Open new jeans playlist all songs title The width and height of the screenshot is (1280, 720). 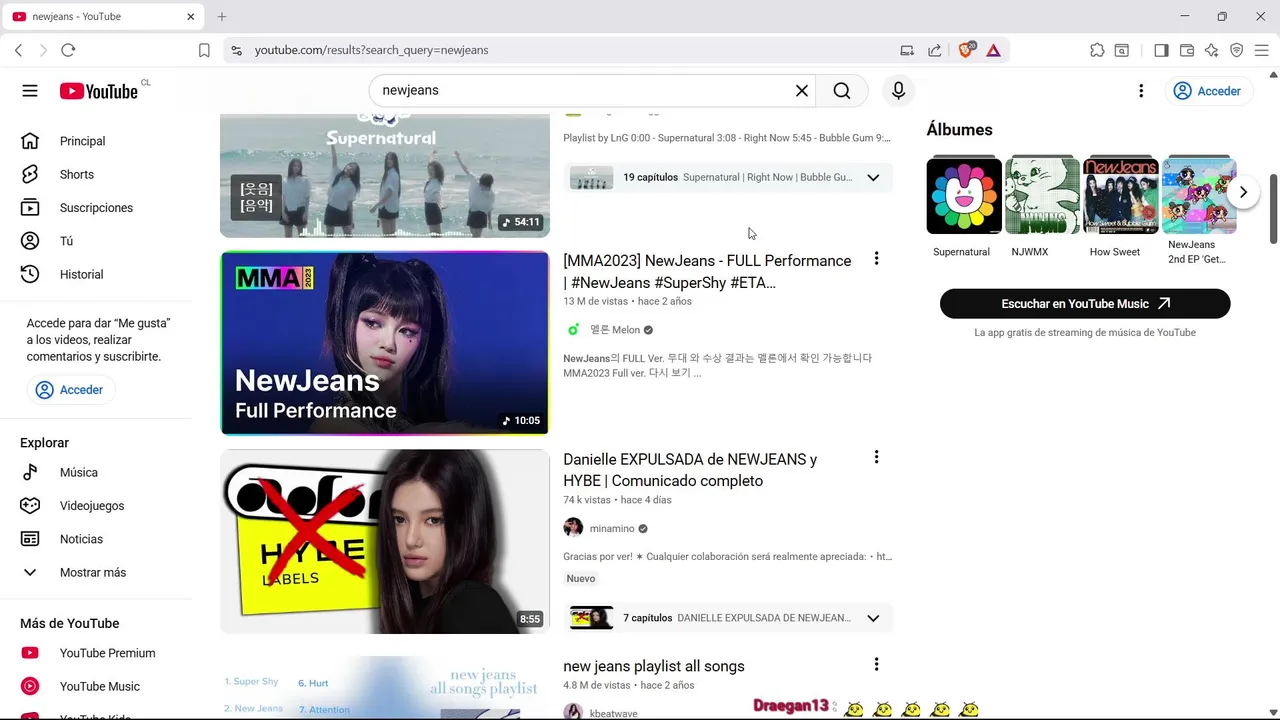pyautogui.click(x=654, y=666)
